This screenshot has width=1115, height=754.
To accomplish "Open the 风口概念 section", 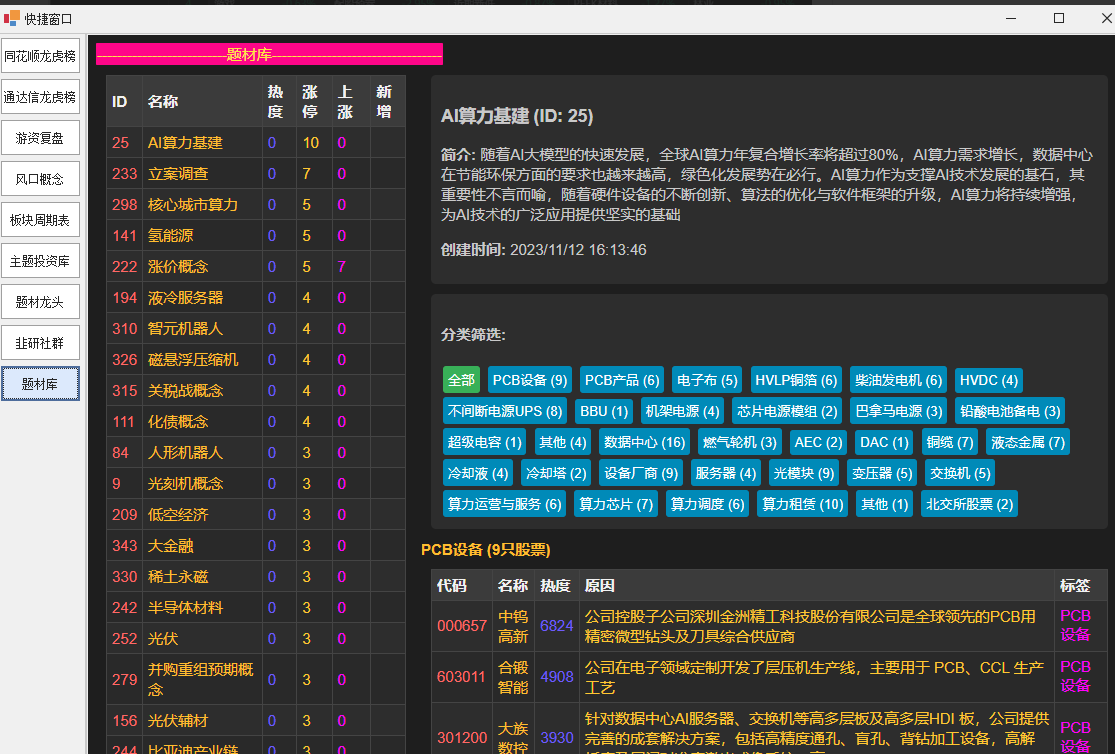I will pos(40,178).
